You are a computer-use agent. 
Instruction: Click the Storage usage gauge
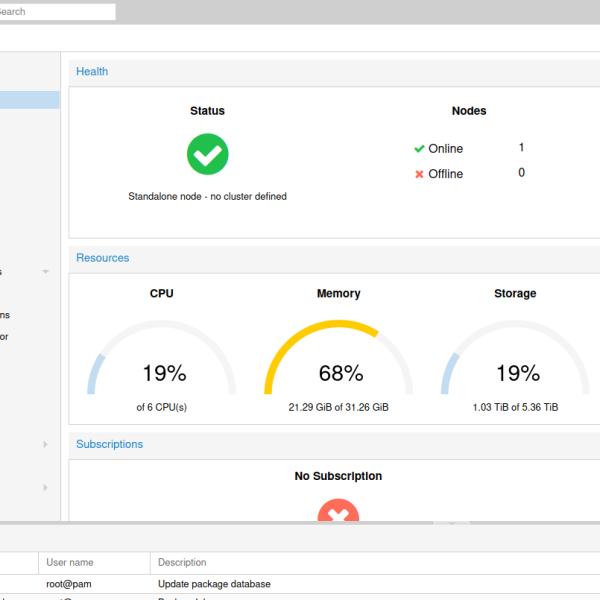516,362
